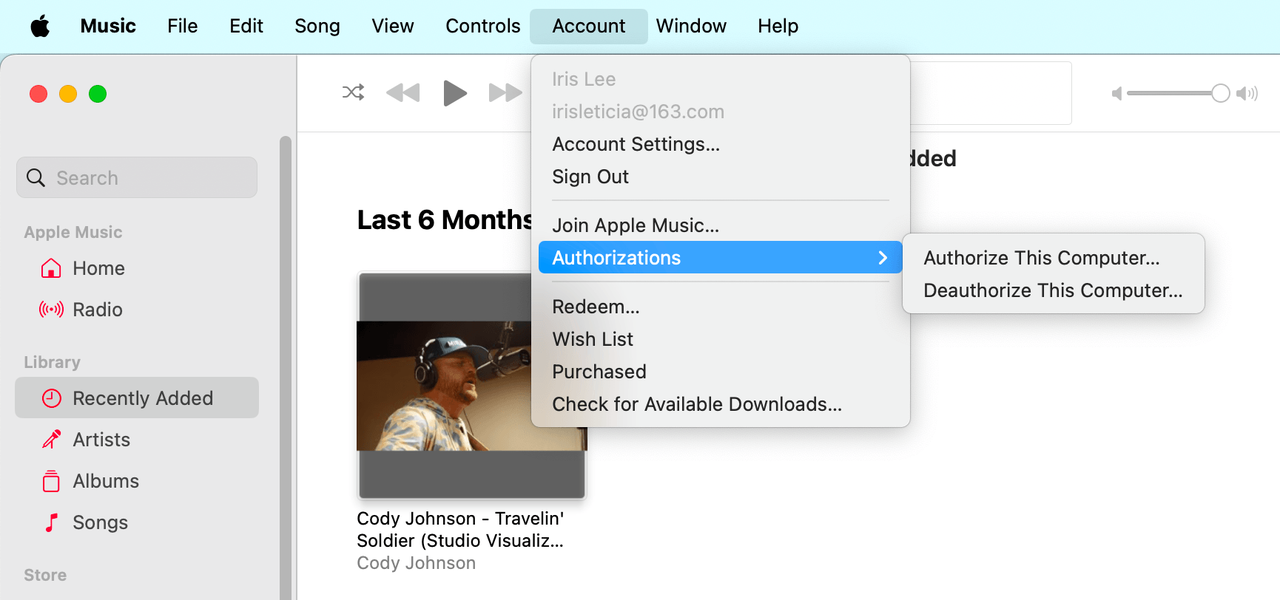This screenshot has height=600, width=1280.
Task: Click the Artists microphone icon
Action: (x=51, y=440)
